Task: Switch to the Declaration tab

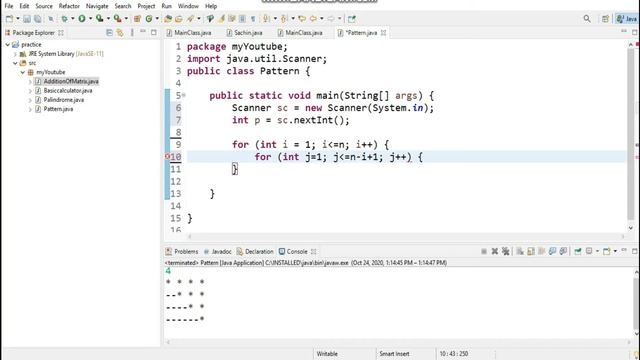Action: tap(255, 251)
